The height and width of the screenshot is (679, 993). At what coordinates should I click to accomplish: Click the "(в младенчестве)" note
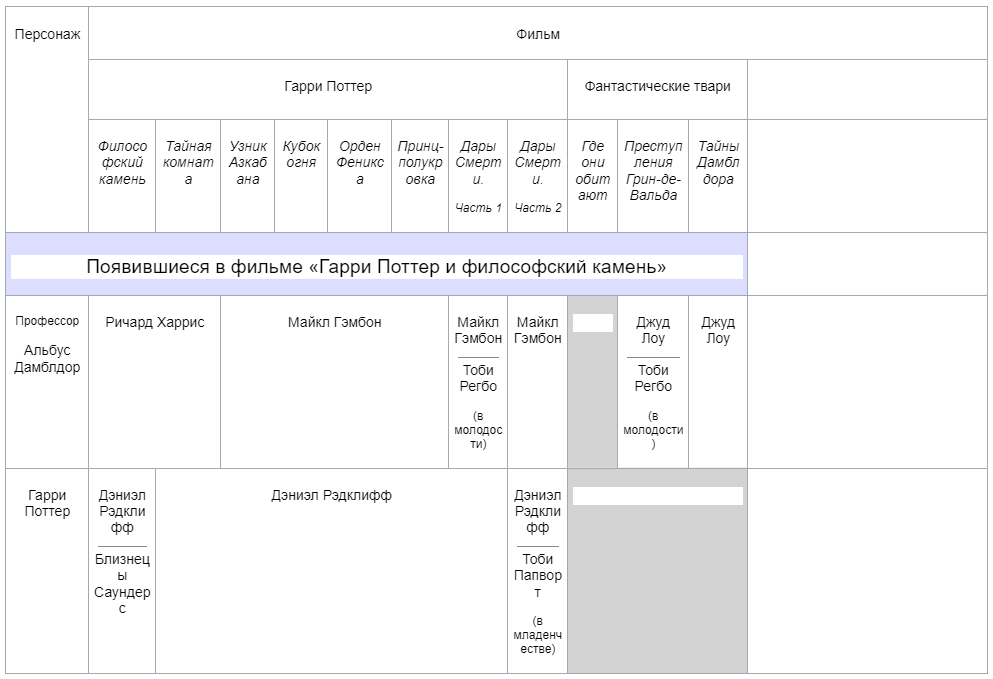point(538,635)
